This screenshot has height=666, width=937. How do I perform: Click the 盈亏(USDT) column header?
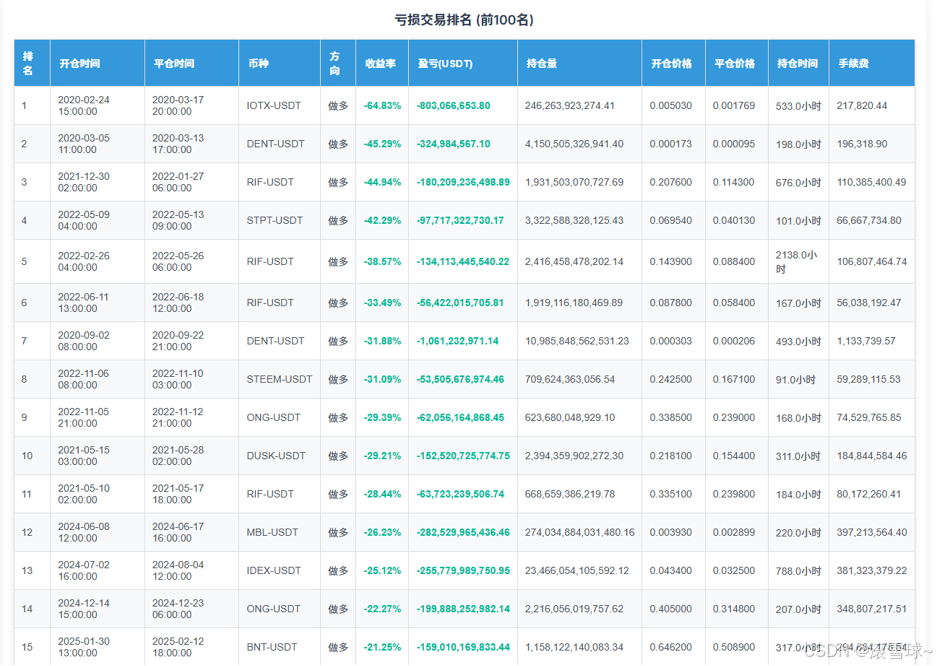tap(463, 63)
